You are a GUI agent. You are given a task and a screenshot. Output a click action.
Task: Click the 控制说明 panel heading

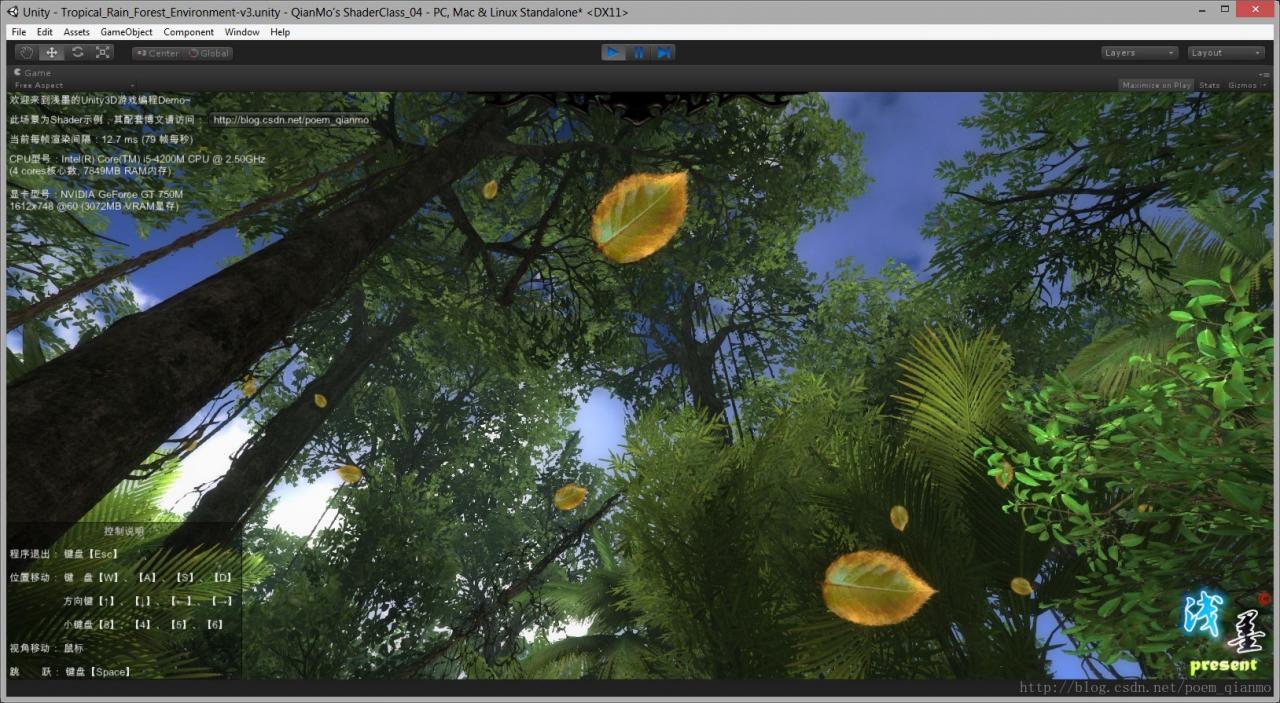[x=124, y=531]
